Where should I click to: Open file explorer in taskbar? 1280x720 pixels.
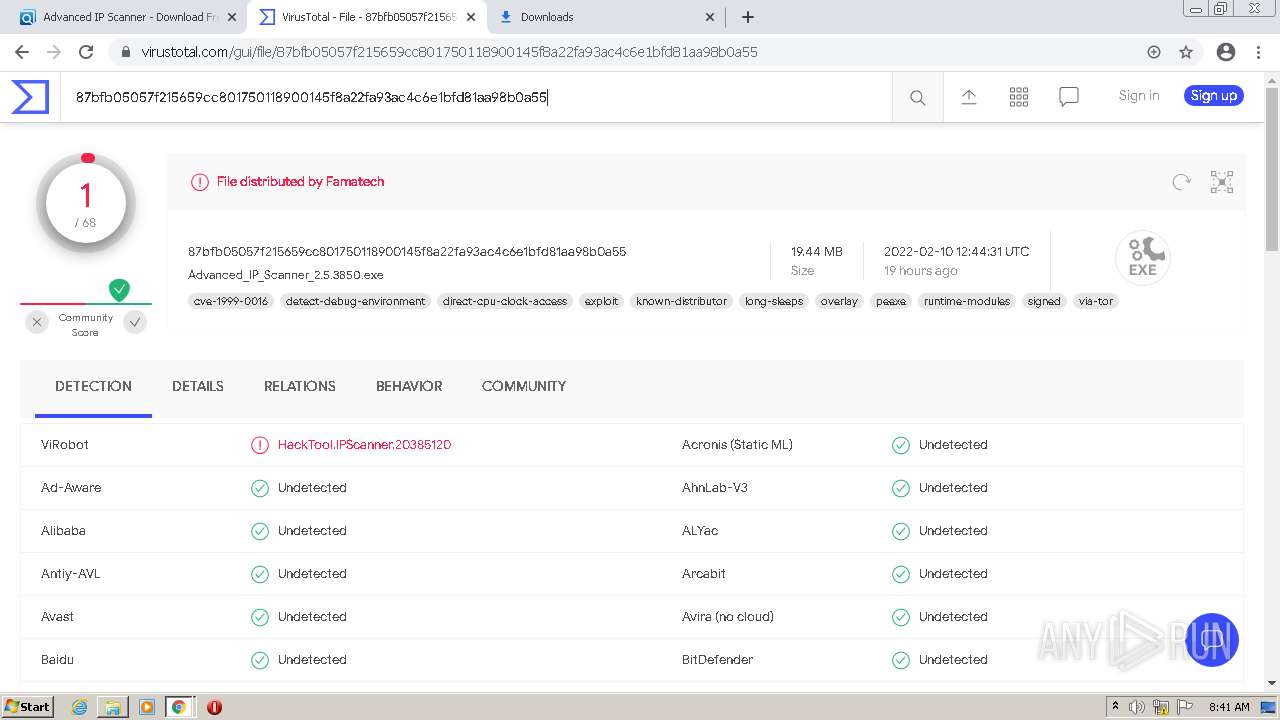click(113, 707)
